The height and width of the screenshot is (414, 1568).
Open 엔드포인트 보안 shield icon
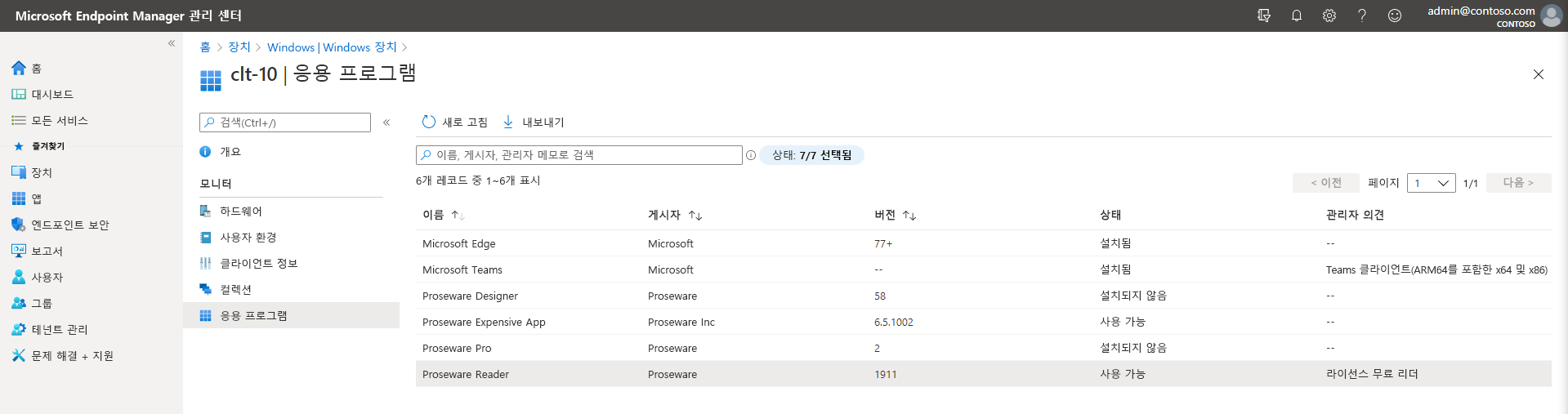point(19,225)
